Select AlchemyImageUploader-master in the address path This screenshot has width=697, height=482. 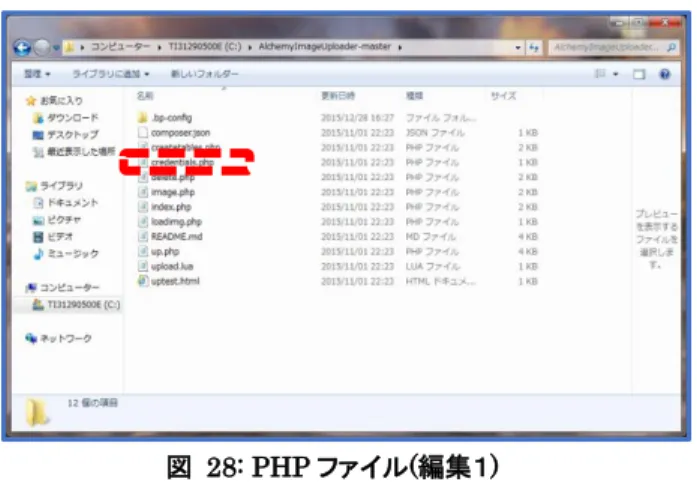coord(324,46)
